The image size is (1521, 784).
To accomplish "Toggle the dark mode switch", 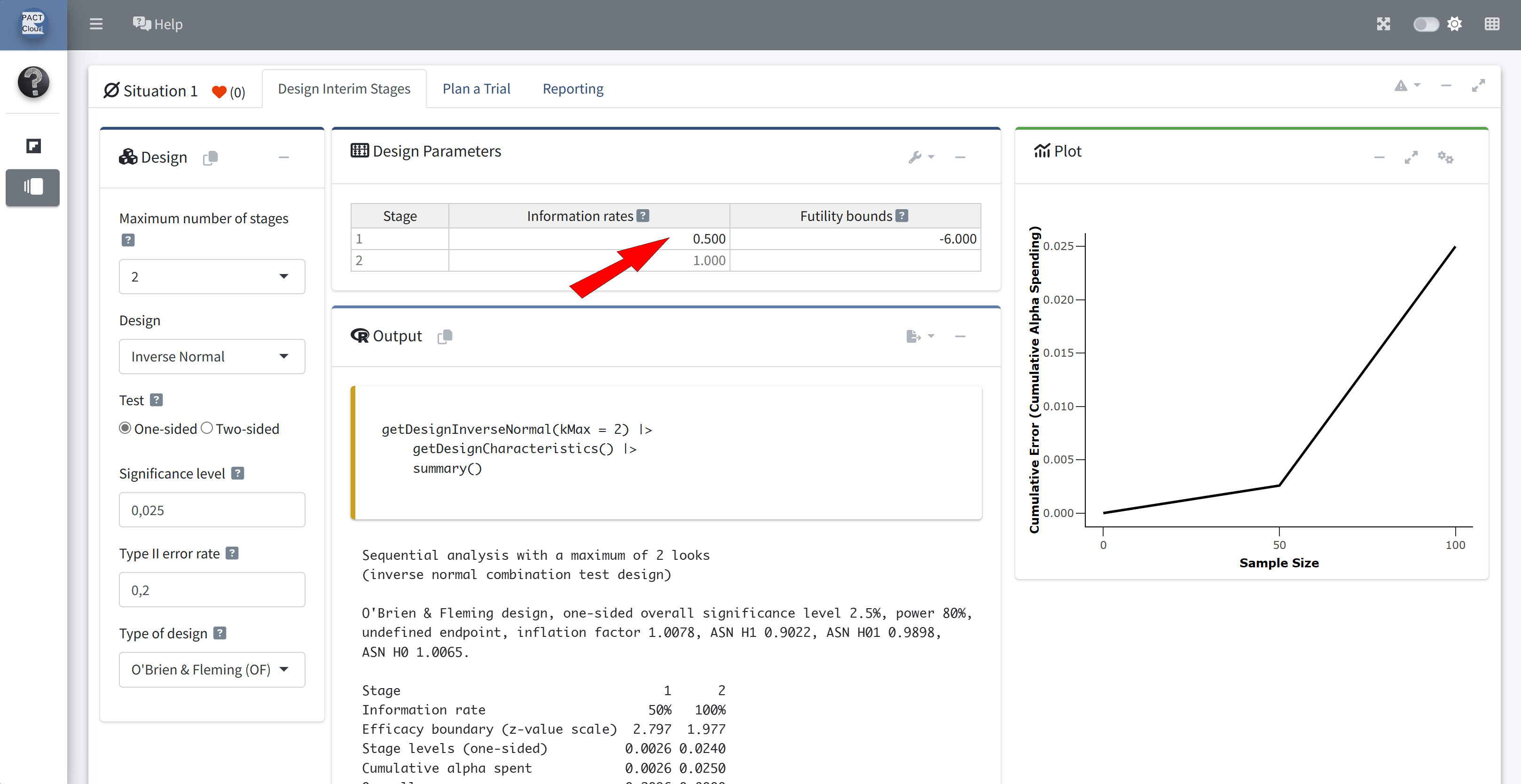I will pos(1425,24).
